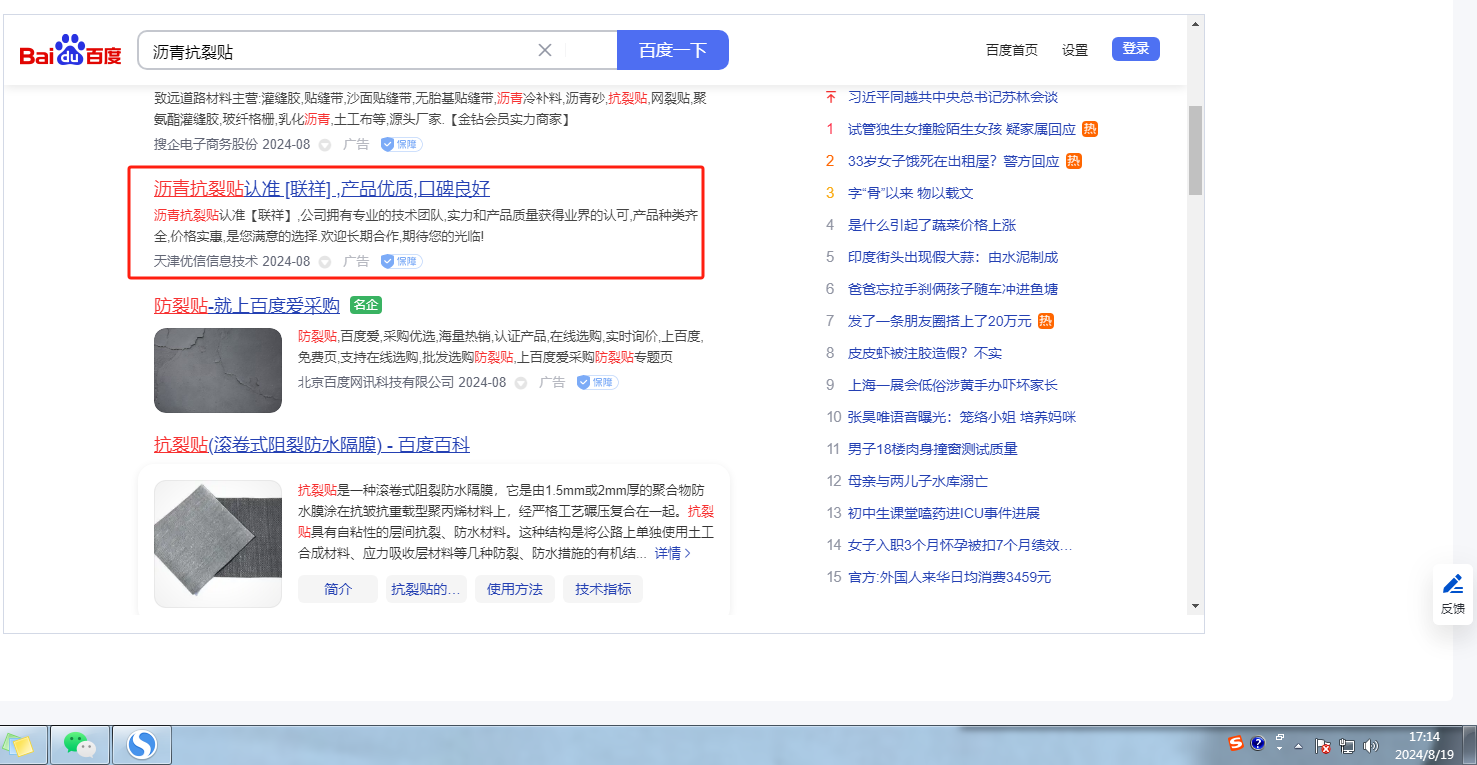Open the 反馈 feedback pencil icon
1477x765 pixels.
(1452, 584)
